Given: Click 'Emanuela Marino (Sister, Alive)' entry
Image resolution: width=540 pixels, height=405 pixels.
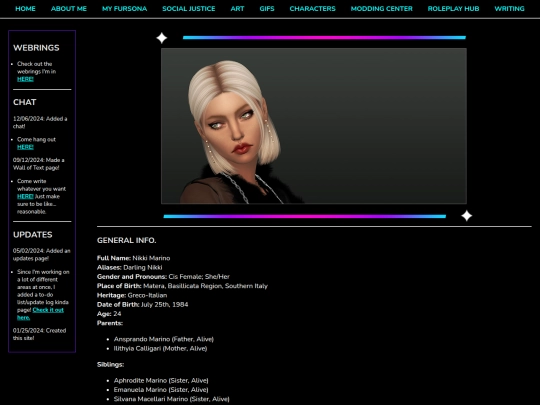Looking at the screenshot, I should point(161,390).
